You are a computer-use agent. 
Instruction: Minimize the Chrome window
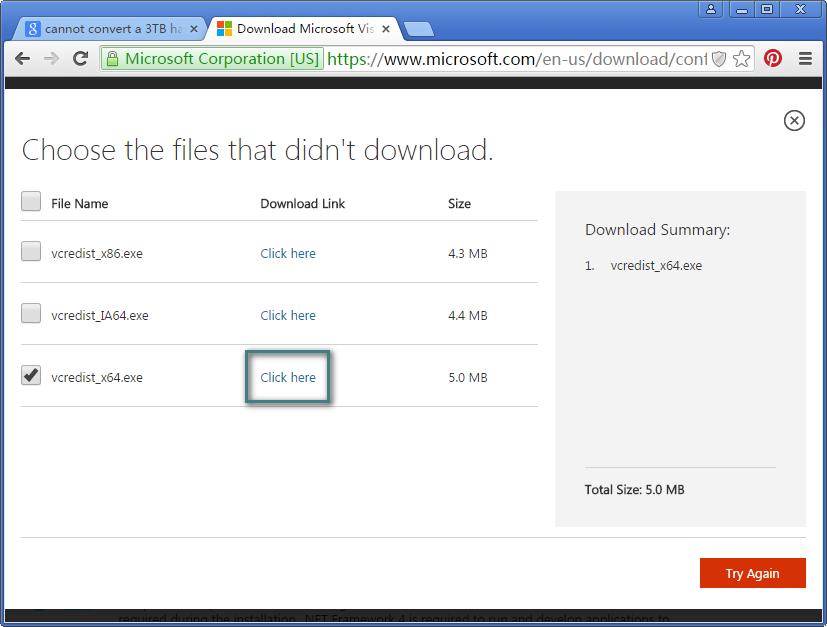[742, 9]
